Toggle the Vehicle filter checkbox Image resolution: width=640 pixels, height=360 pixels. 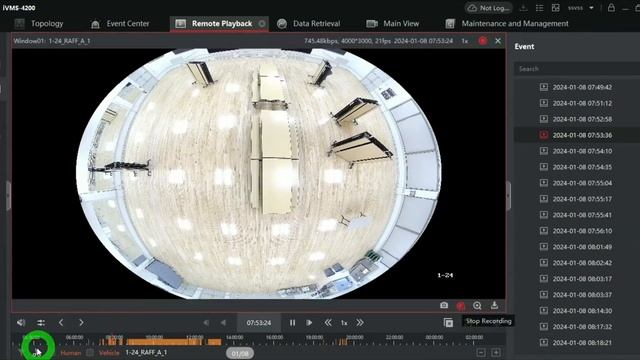coord(90,353)
